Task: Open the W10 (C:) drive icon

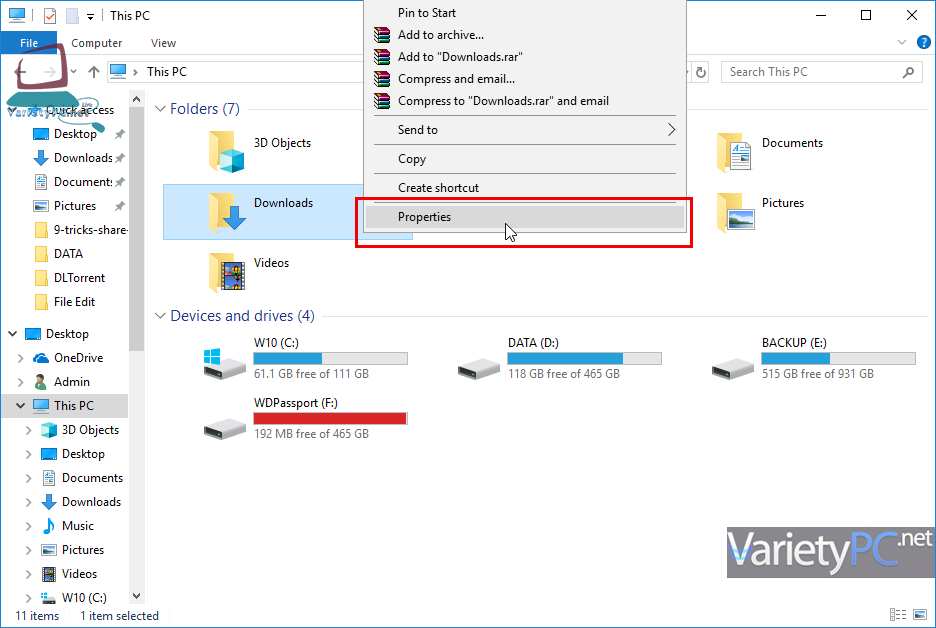Action: tap(225, 365)
